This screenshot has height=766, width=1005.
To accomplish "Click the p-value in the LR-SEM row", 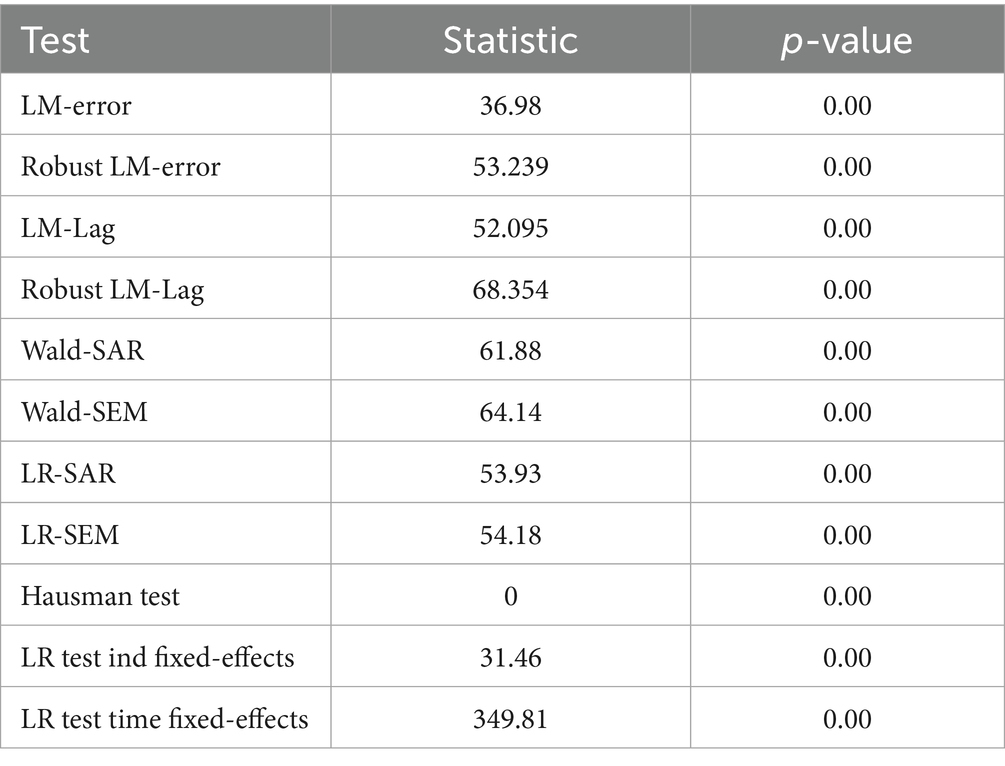I will (847, 535).
